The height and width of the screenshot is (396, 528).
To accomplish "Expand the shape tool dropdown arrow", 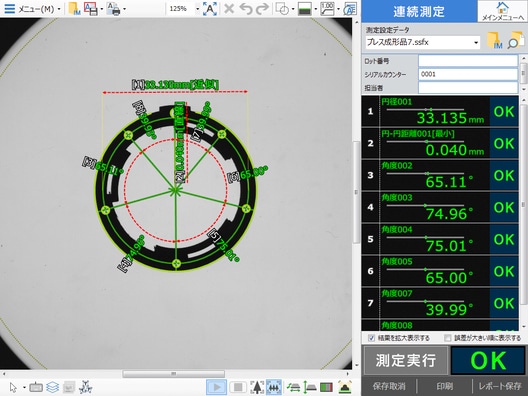I will click(x=293, y=9).
